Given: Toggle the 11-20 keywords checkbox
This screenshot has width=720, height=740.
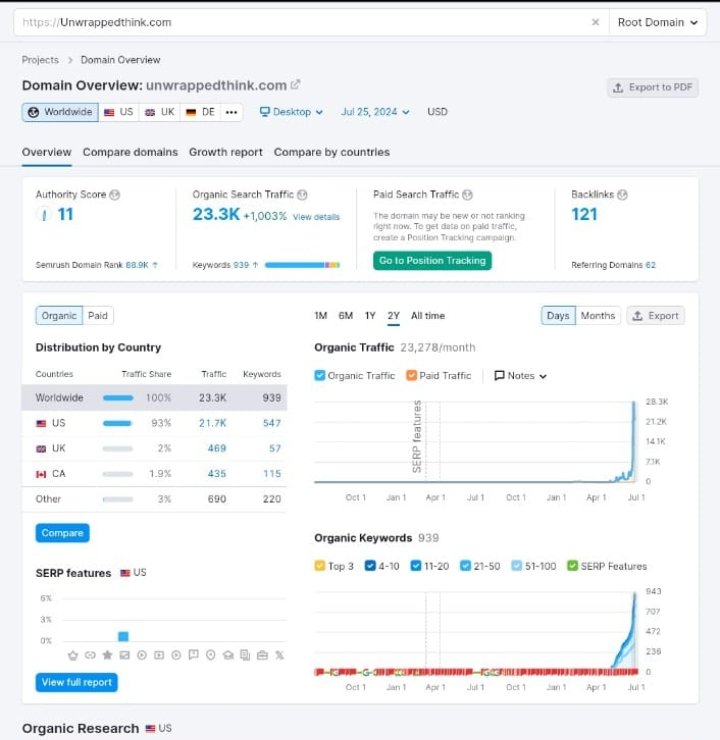Looking at the screenshot, I should pos(416,566).
